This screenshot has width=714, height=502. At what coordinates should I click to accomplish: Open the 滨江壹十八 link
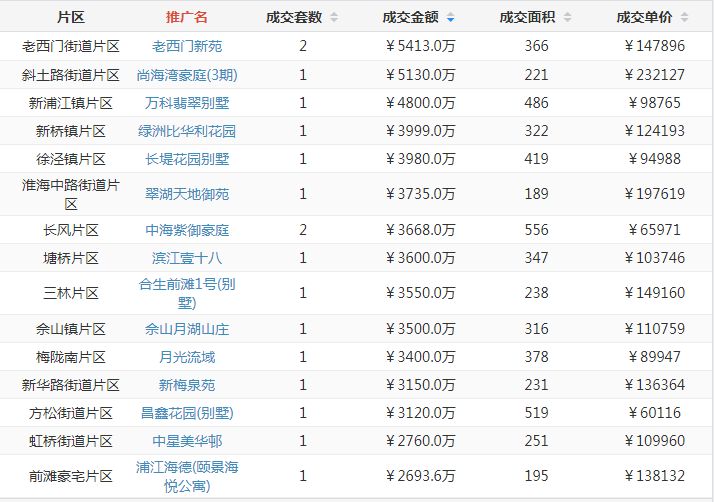(187, 258)
